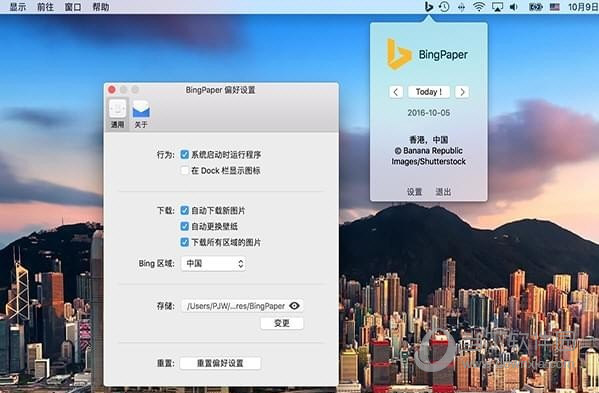
Task: Click the 10月9日 date in the menu bar
Action: click(x=583, y=7)
